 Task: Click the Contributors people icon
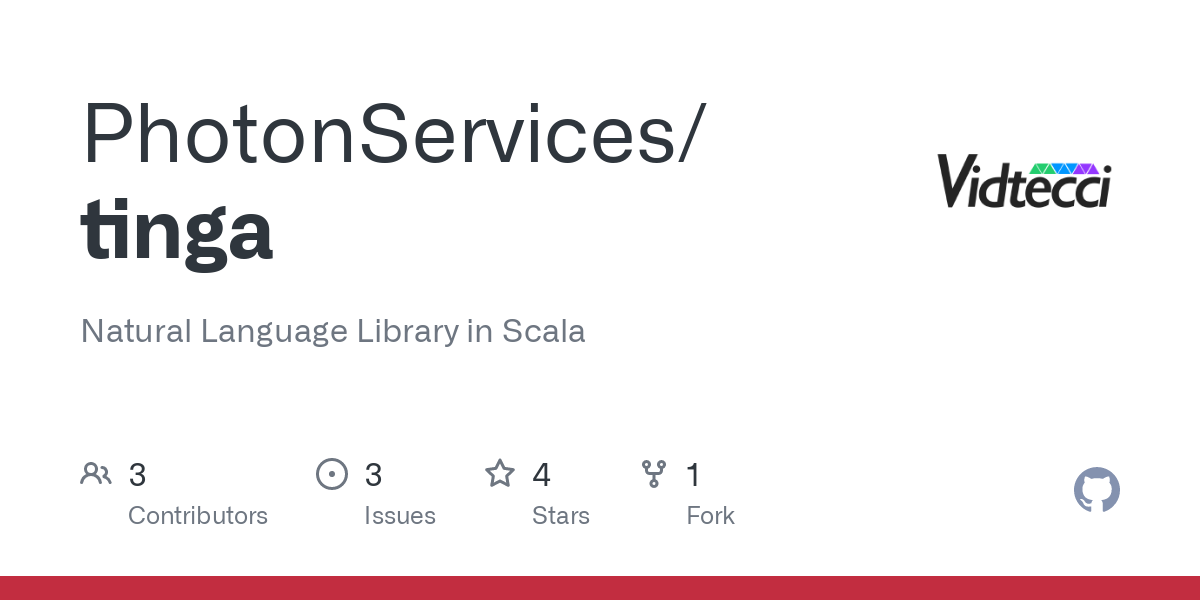point(96,474)
